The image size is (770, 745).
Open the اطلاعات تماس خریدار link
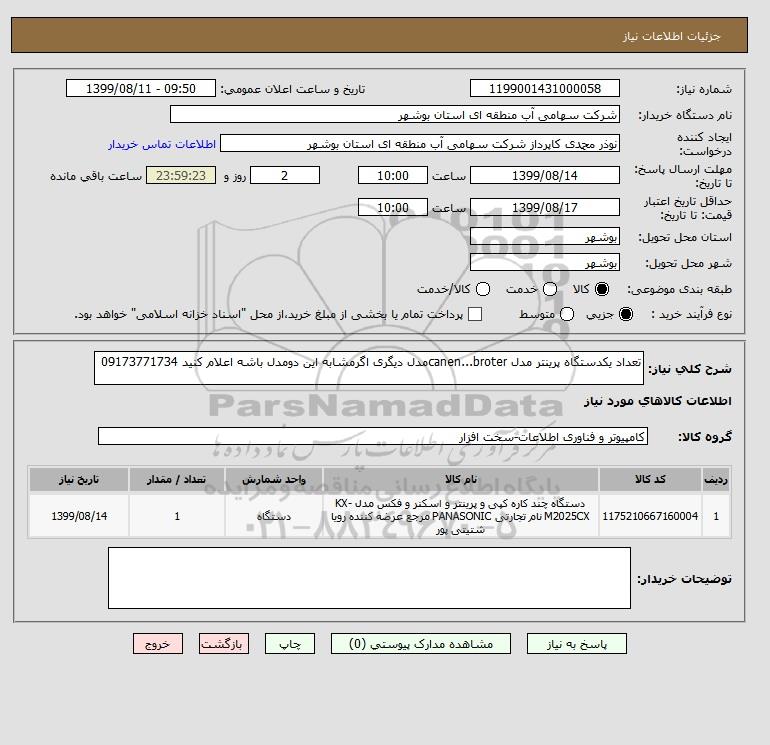pos(162,144)
